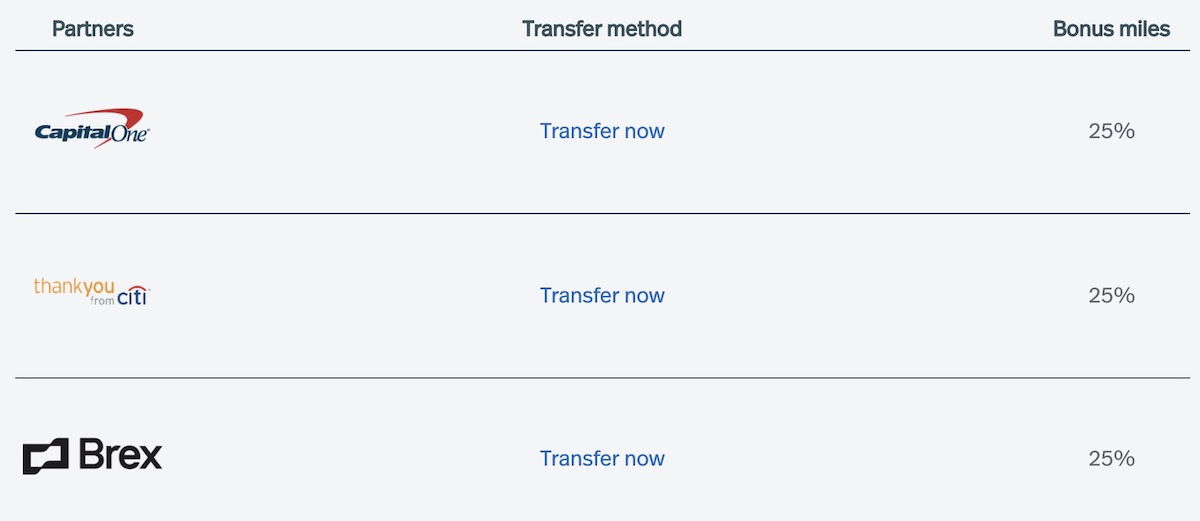Image resolution: width=1200 pixels, height=521 pixels.
Task: Open Transfer now for Brex
Action: point(602,458)
